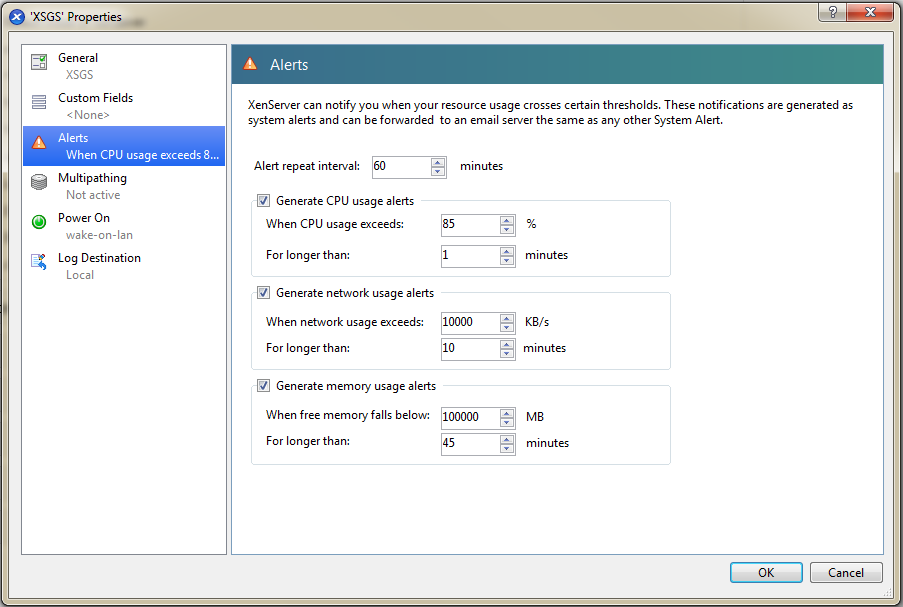The height and width of the screenshot is (607, 903).
Task: Uncheck Generate network usage alerts
Action: point(264,293)
